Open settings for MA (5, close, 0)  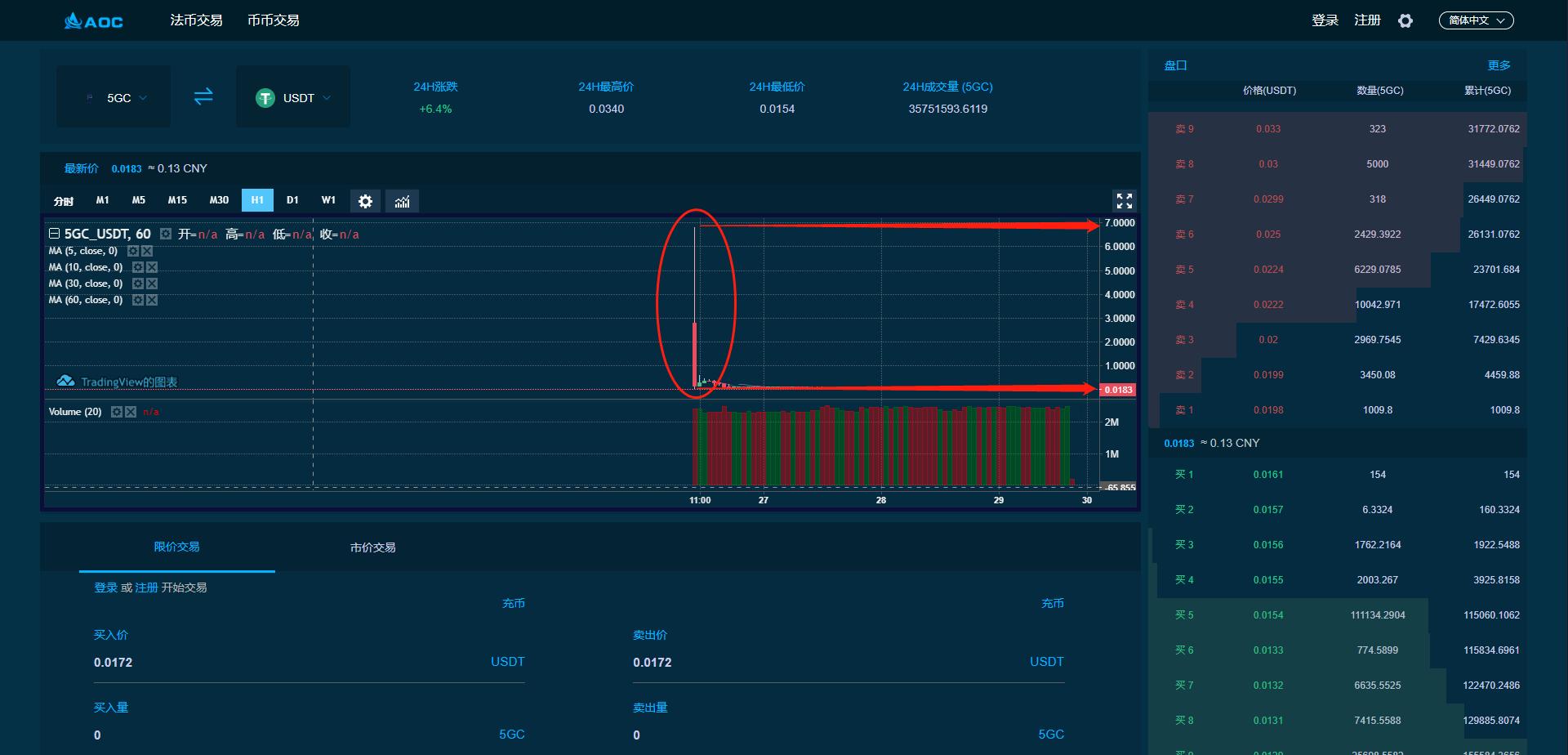coord(133,251)
